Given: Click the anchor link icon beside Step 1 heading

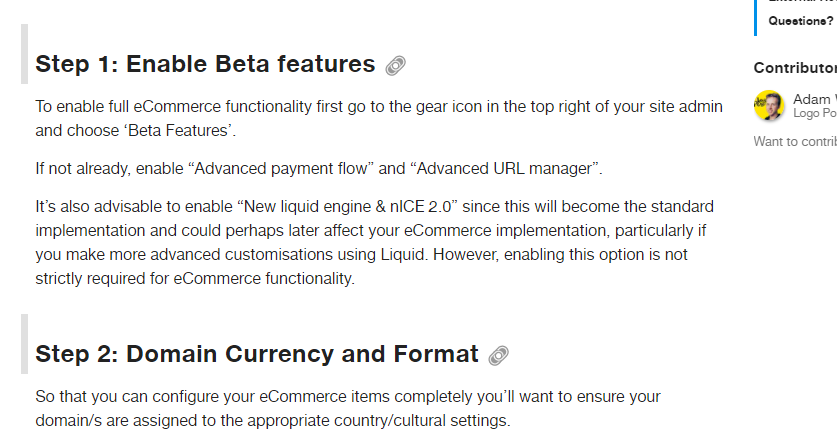Looking at the screenshot, I should click(396, 65).
